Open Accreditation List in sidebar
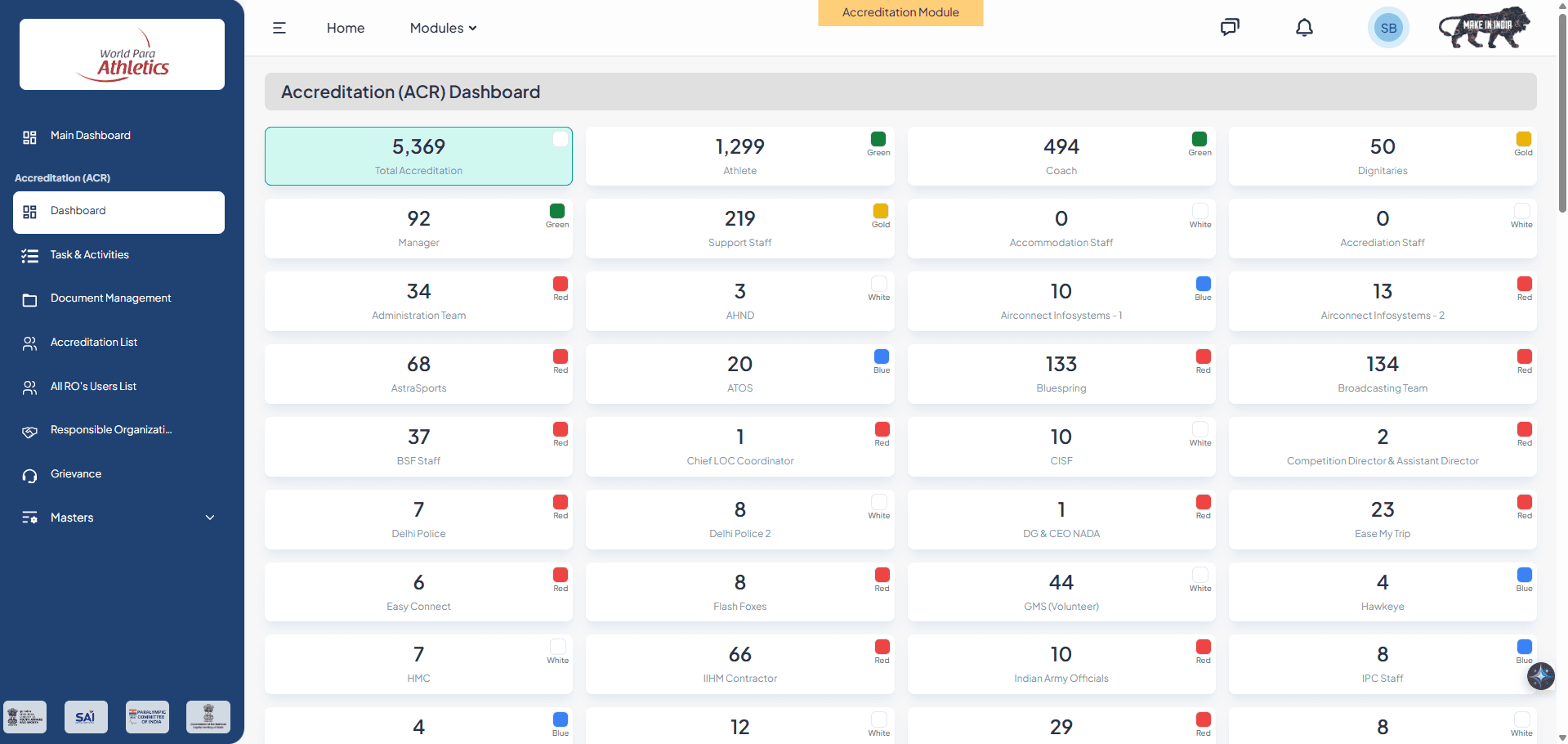Viewport: 1568px width, 744px height. (x=93, y=343)
